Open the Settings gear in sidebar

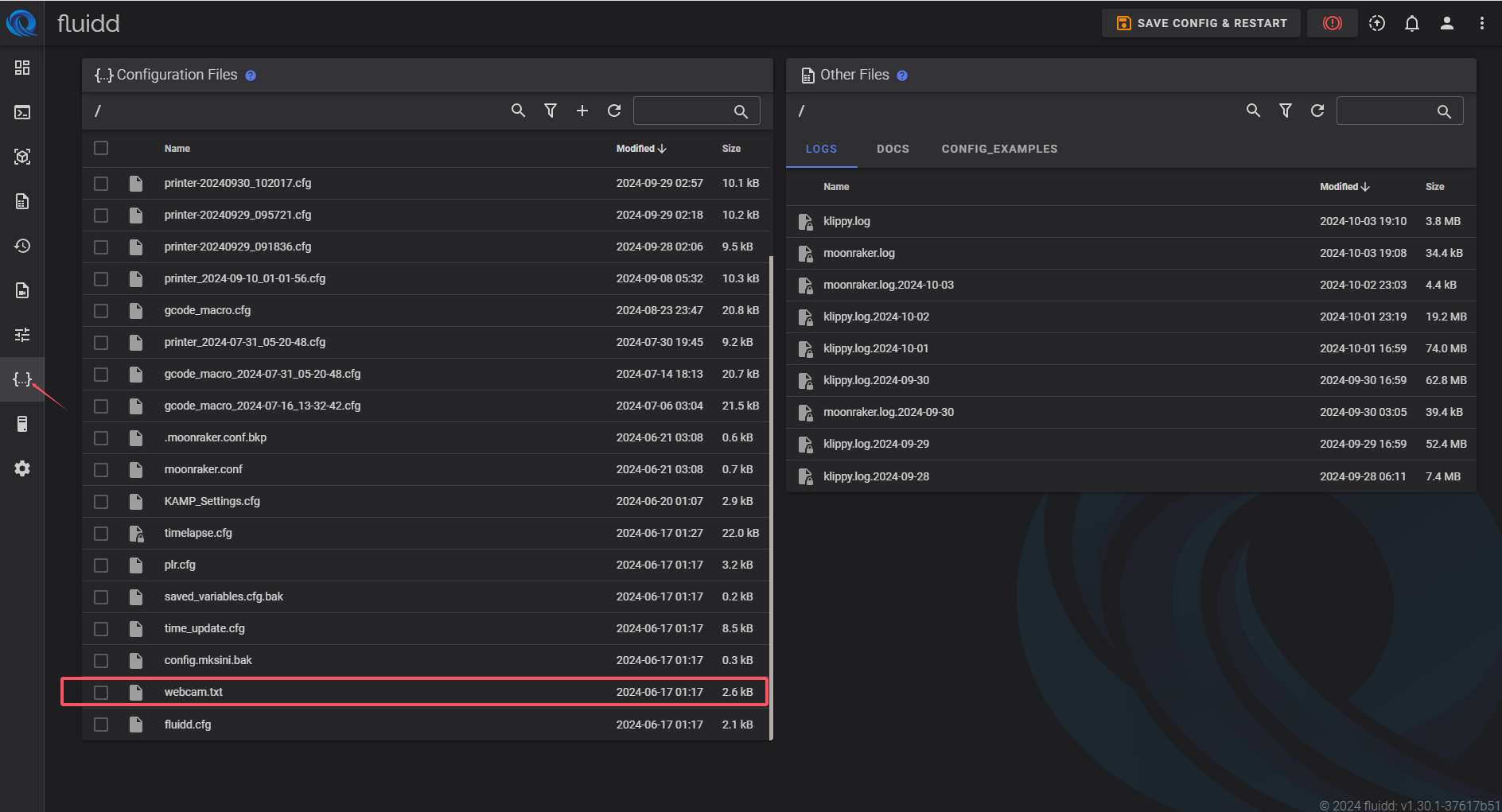pos(22,468)
